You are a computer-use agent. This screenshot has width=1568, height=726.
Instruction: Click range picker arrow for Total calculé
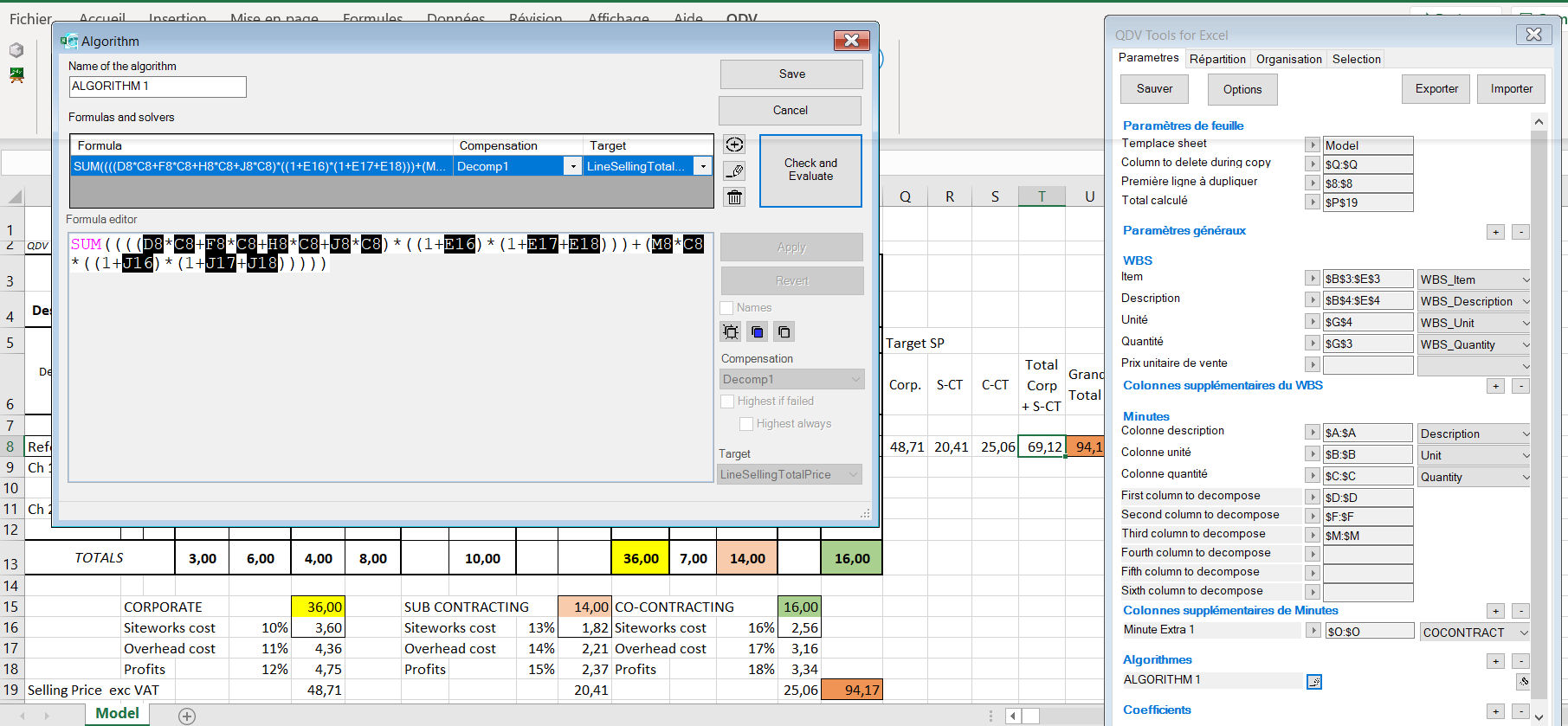1313,202
